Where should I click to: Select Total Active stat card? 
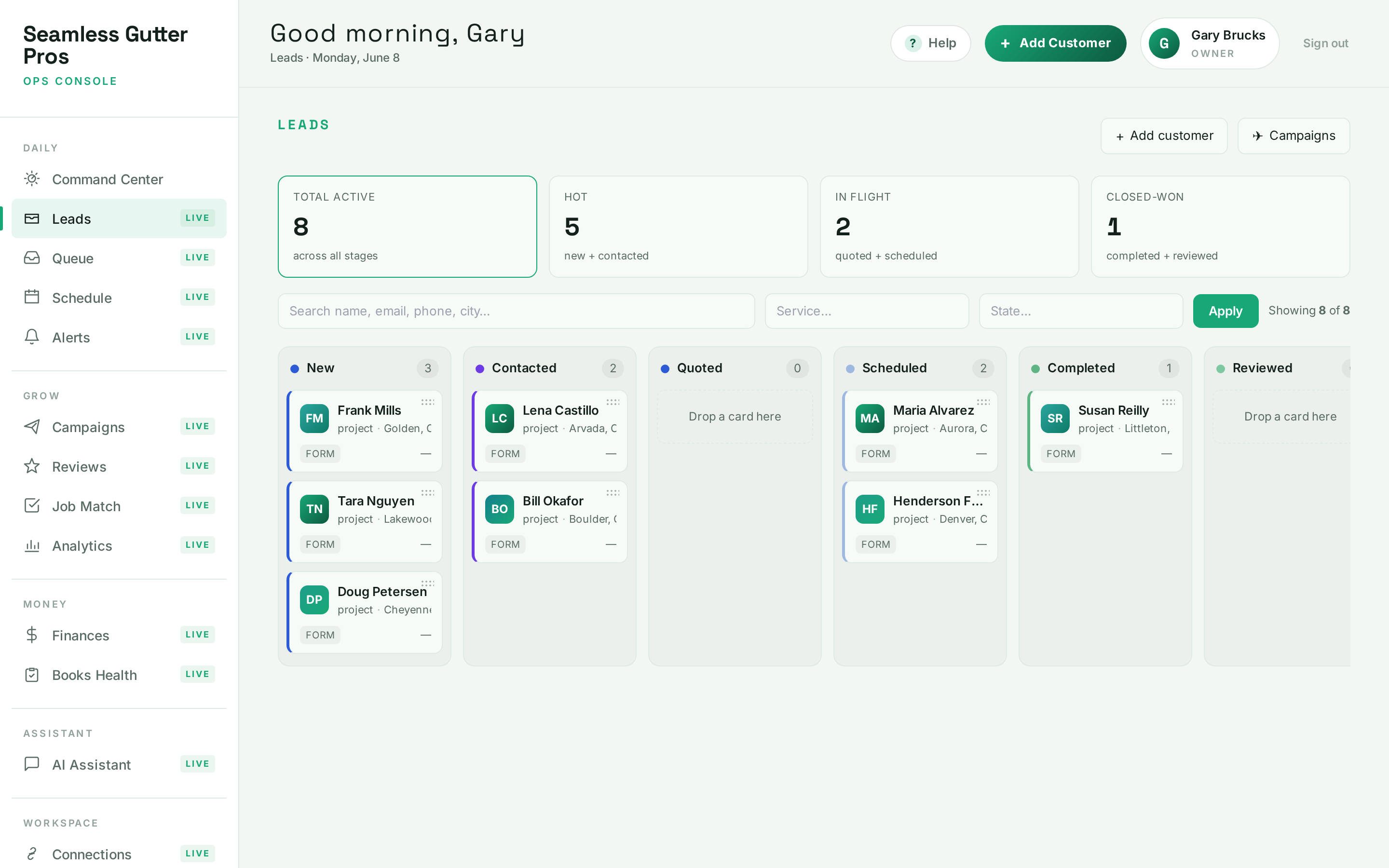coord(407,227)
